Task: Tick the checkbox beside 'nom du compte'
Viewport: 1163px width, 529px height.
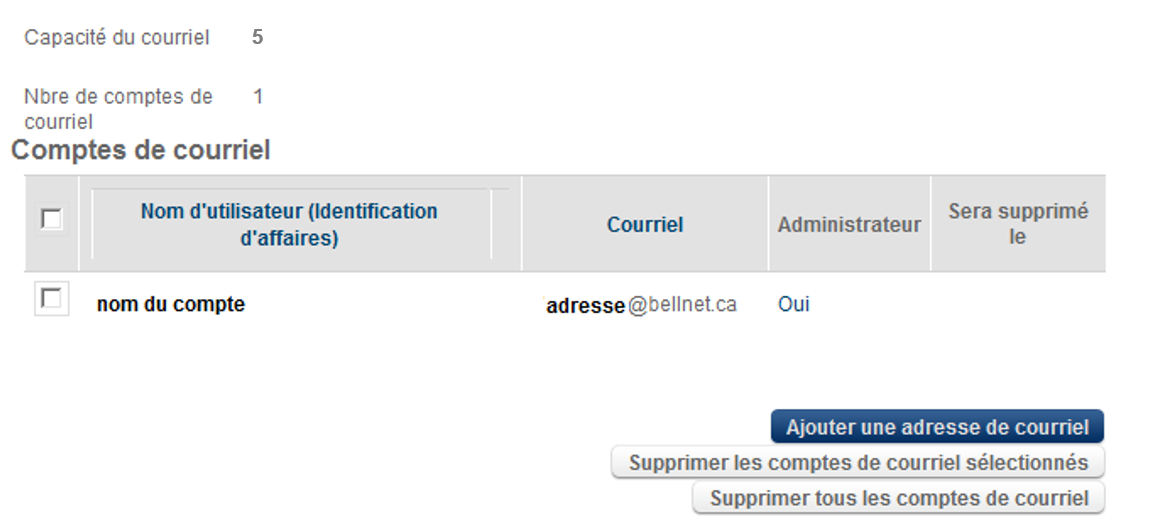Action: (x=51, y=300)
